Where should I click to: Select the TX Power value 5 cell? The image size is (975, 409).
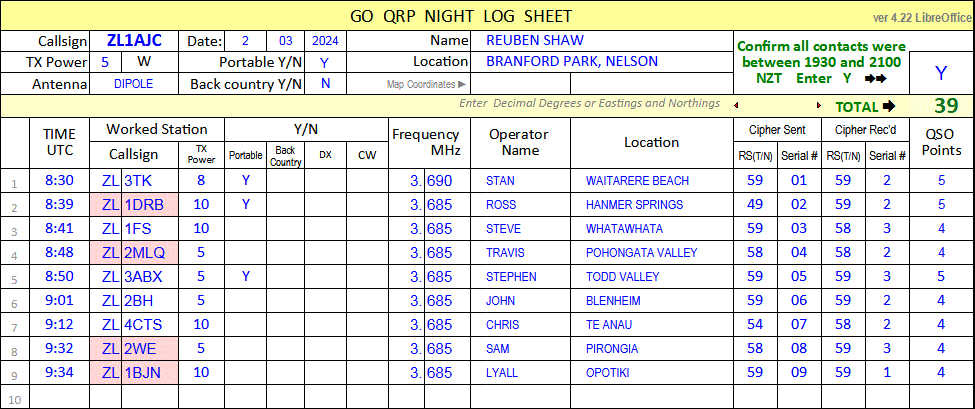tap(105, 62)
